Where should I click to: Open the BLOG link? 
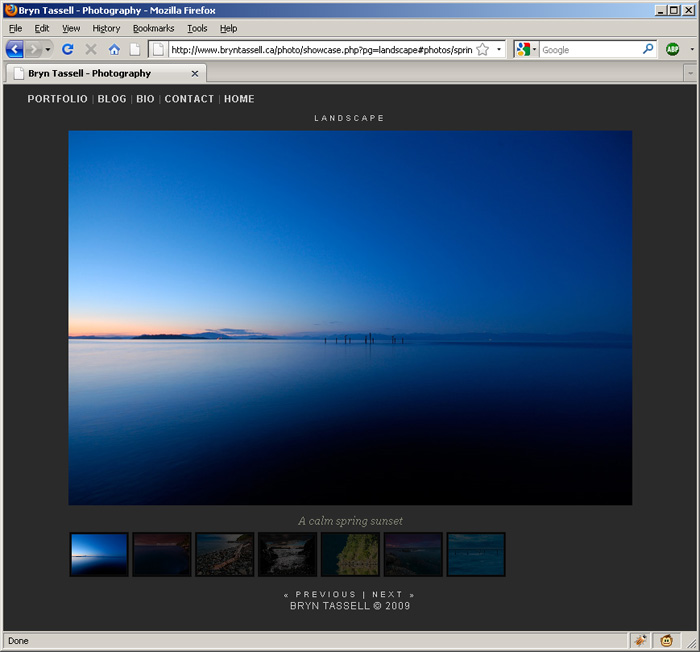click(x=112, y=99)
